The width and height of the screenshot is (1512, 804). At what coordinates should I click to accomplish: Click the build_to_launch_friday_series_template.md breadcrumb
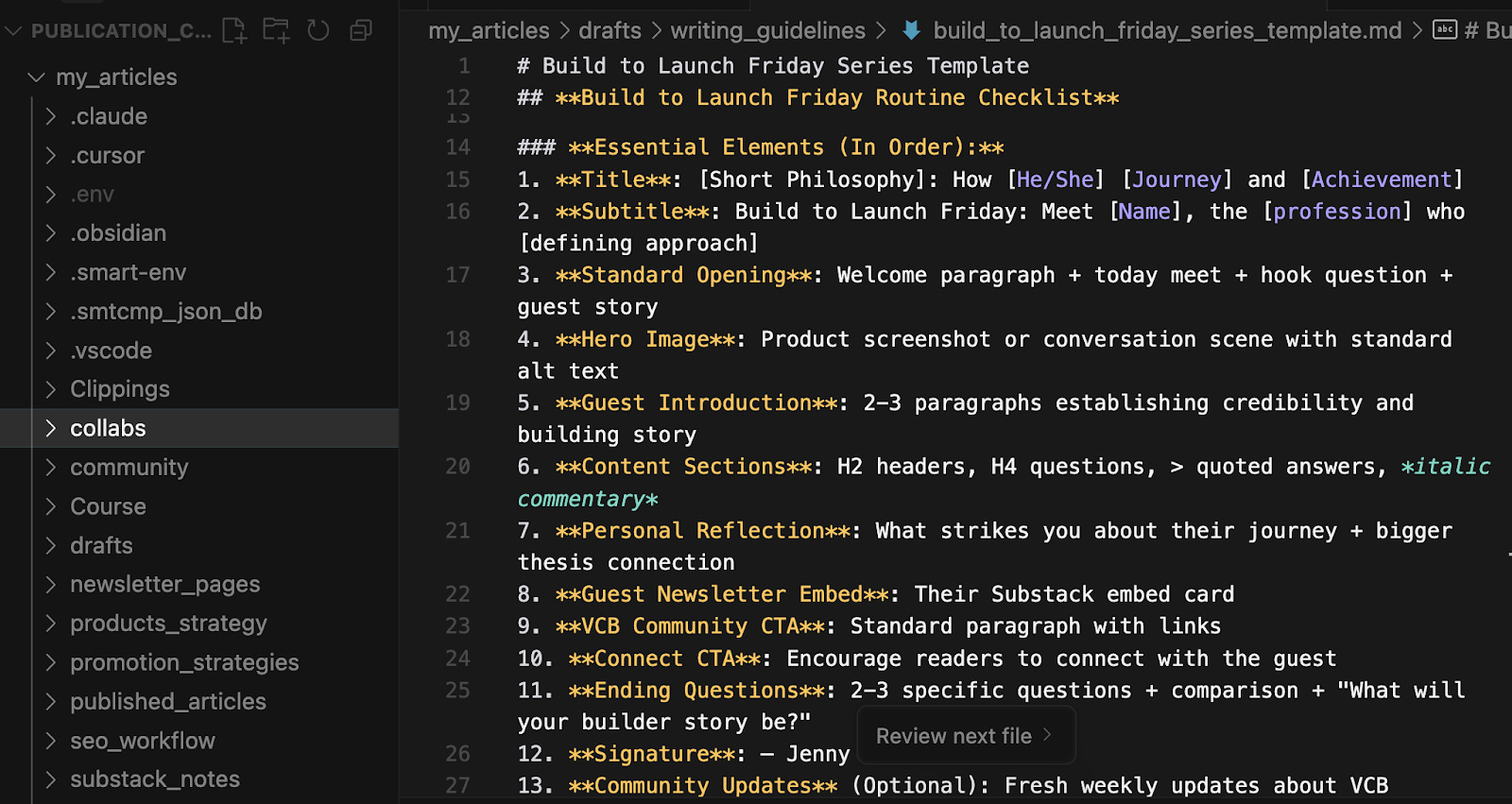click(1167, 30)
